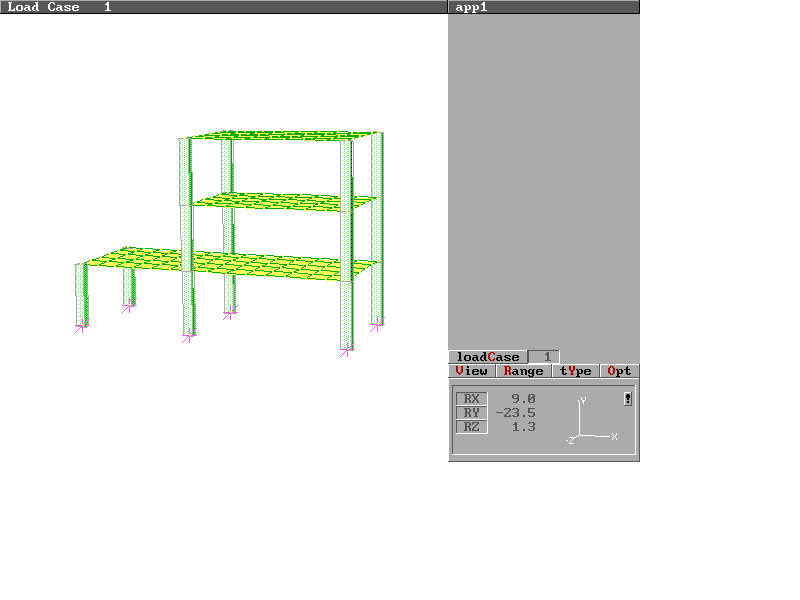Select the middle floor slab of the structure

pos(285,201)
